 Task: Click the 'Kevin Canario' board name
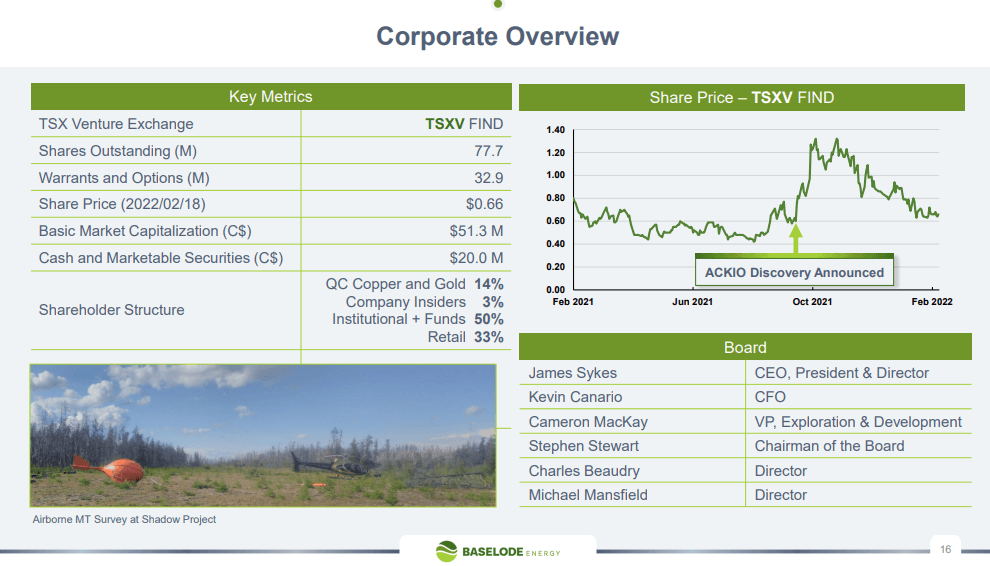tap(575, 397)
